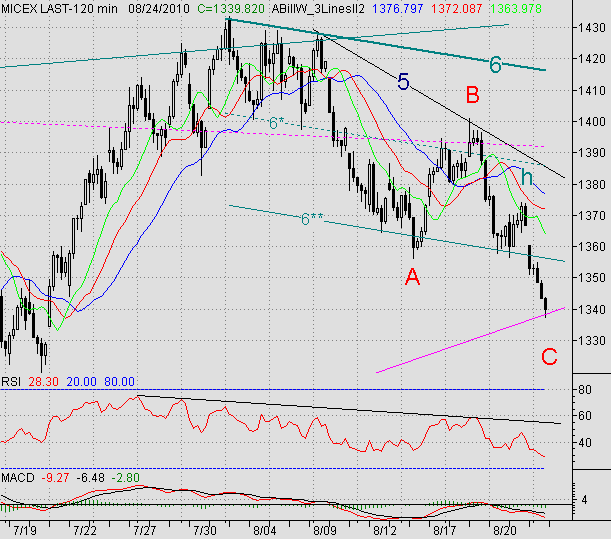Click the MACD signal value -6.48
The width and height of the screenshot is (611, 539).
90,477
